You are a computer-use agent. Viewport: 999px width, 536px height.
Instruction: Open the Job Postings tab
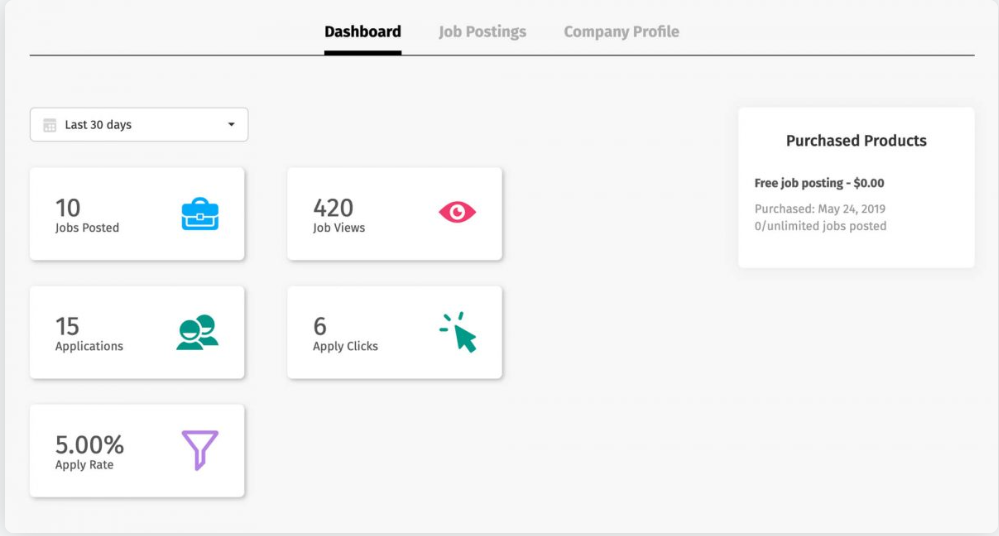[482, 32]
